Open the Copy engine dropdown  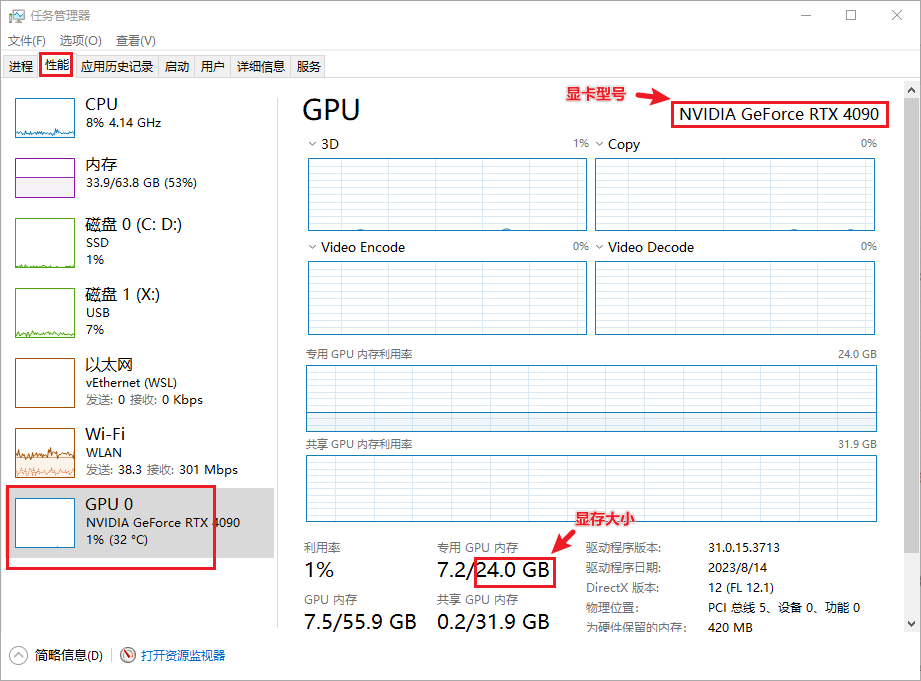pos(599,144)
